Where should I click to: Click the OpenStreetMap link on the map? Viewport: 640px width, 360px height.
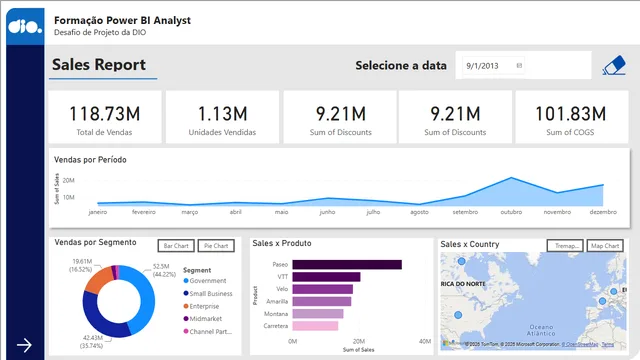click(580, 344)
